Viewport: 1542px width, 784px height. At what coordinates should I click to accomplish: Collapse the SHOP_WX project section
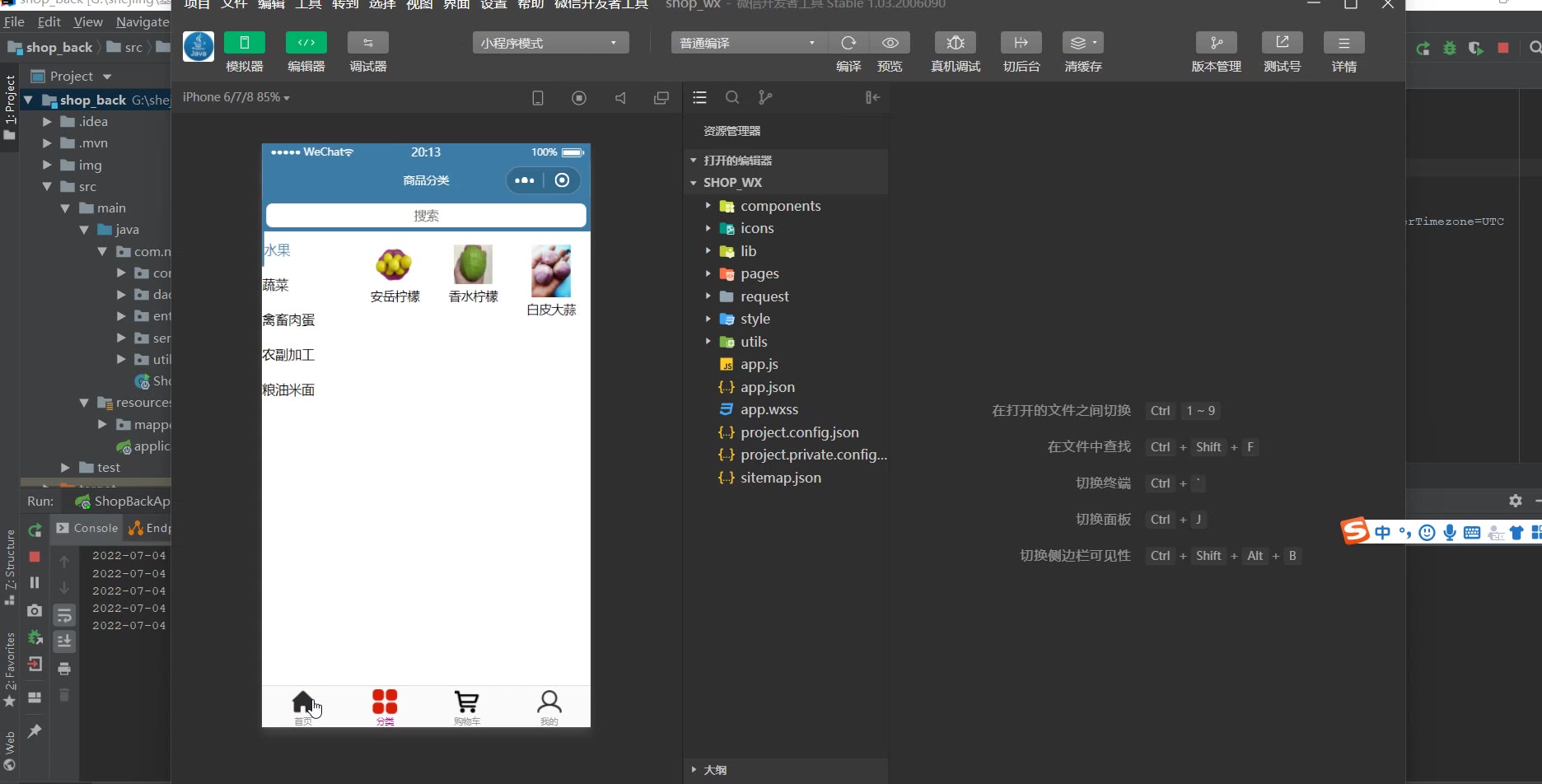786,183
